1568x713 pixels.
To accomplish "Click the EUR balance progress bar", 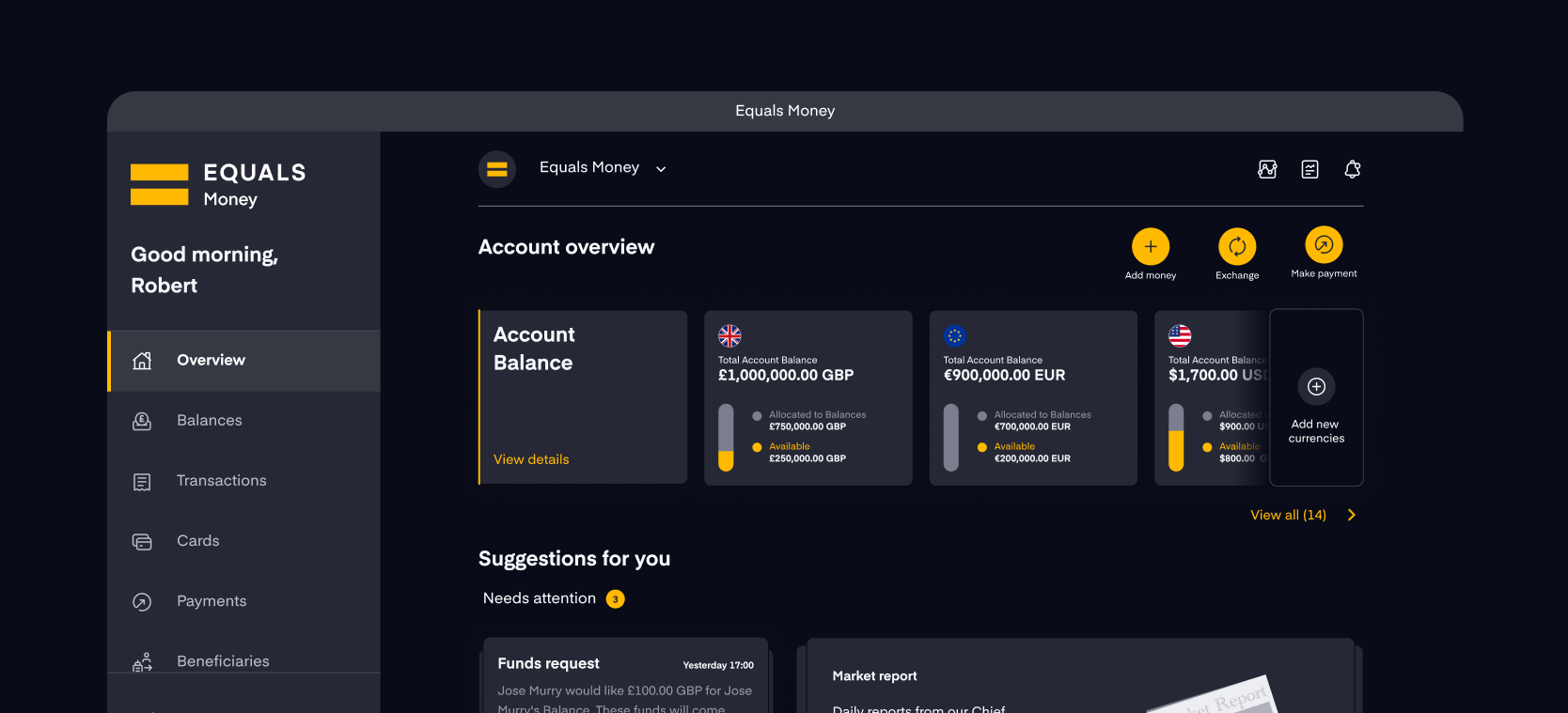I will 951,438.
